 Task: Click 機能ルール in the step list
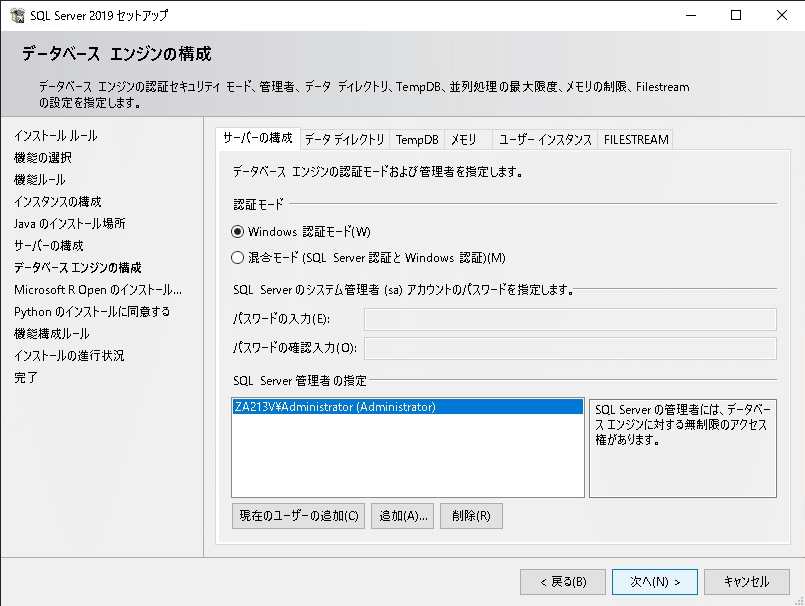click(40, 180)
